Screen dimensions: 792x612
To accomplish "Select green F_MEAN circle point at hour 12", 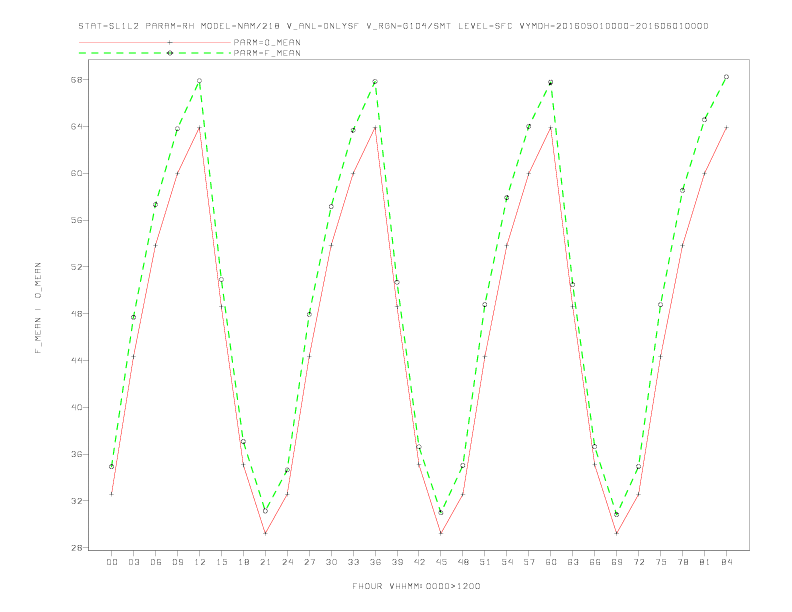I will [x=200, y=81].
